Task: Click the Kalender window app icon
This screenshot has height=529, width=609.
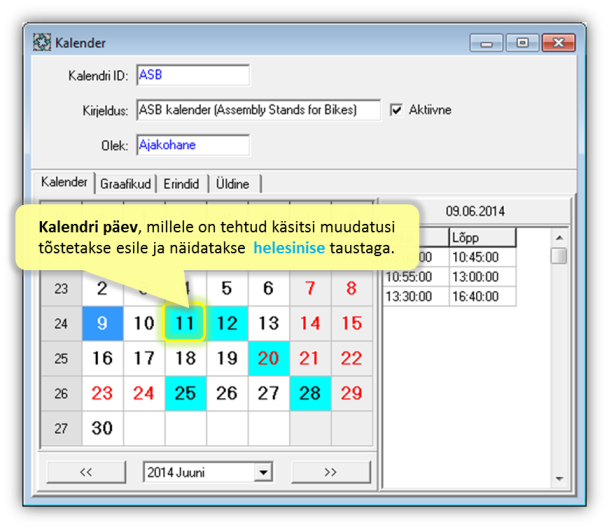Action: (x=42, y=42)
